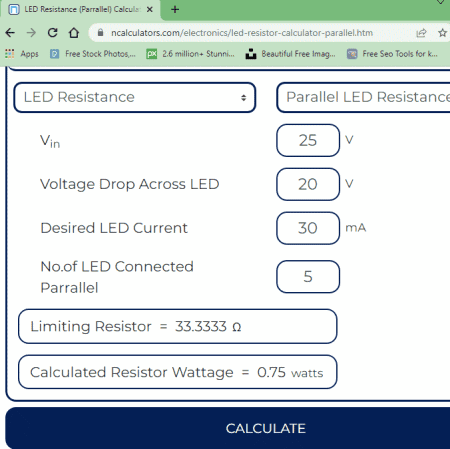Open Free Stock Photos bookmark
This screenshot has width=450, height=449.
click(93, 54)
